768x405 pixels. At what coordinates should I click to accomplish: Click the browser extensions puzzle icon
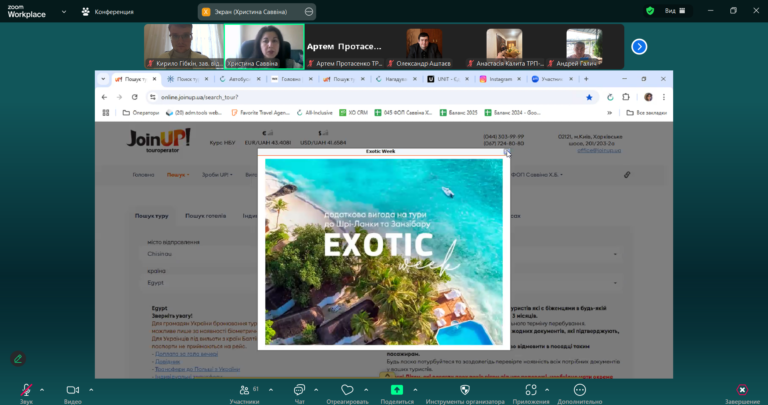click(x=626, y=97)
